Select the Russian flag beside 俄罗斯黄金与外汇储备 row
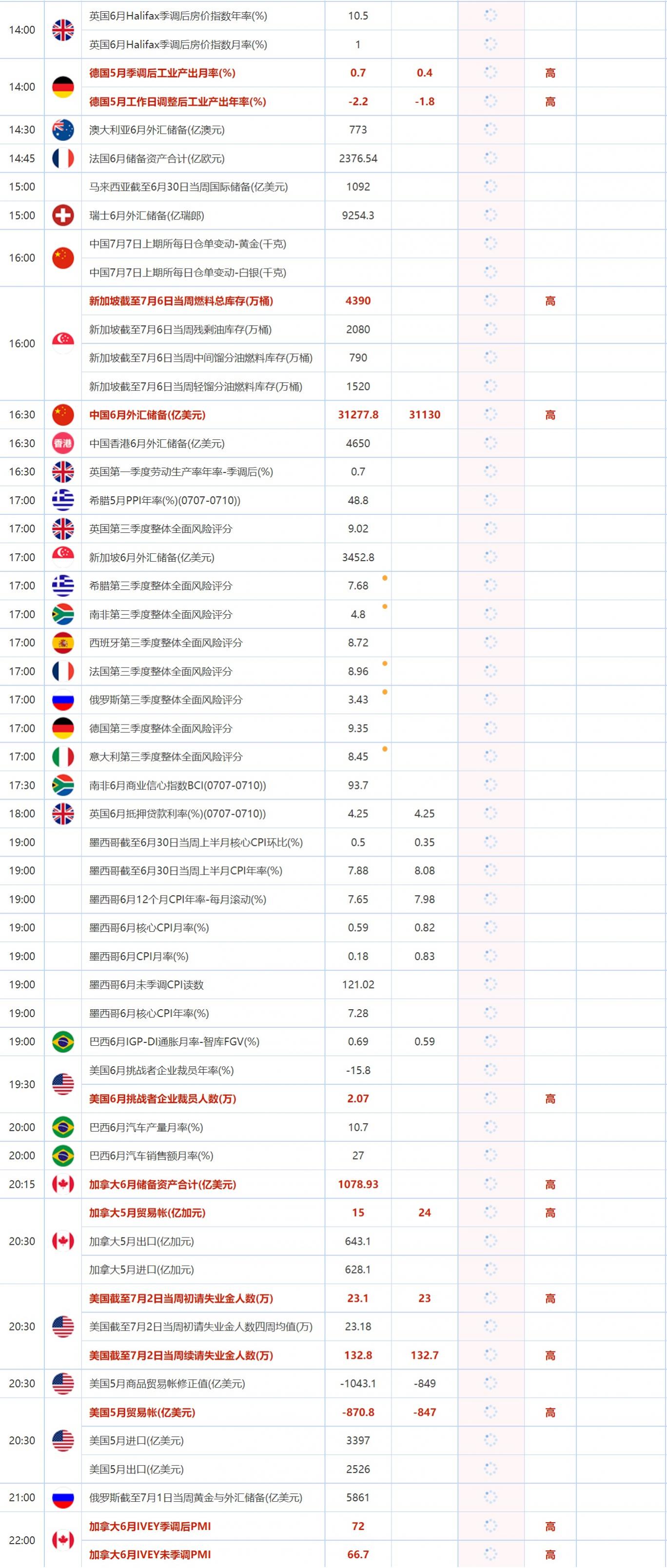This screenshot has width=667, height=1568. (63, 1497)
